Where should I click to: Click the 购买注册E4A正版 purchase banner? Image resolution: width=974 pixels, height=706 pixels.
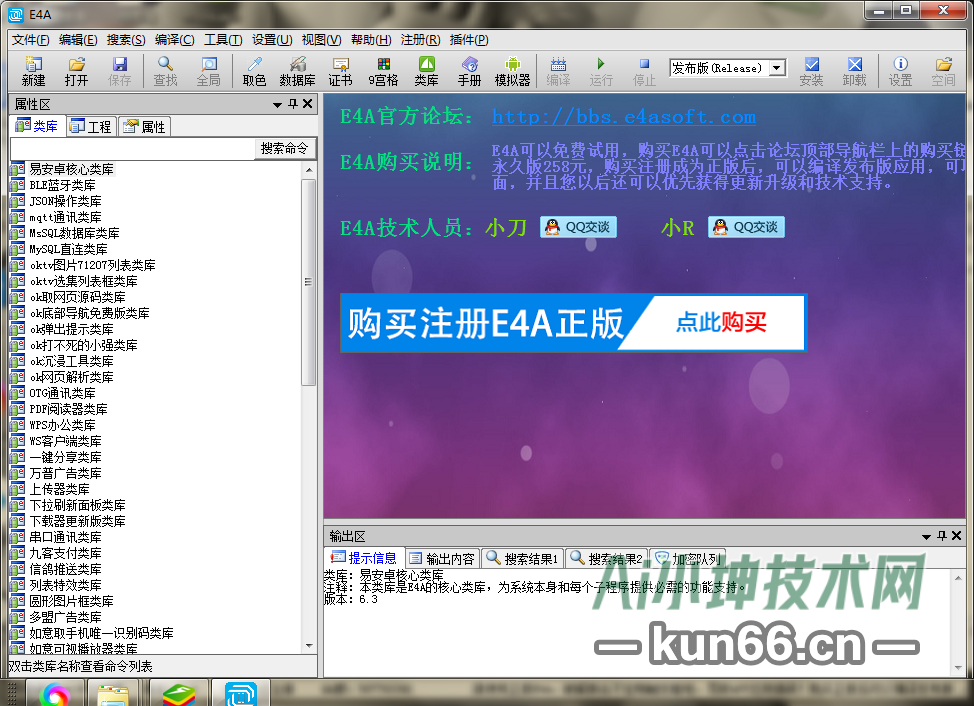[573, 323]
